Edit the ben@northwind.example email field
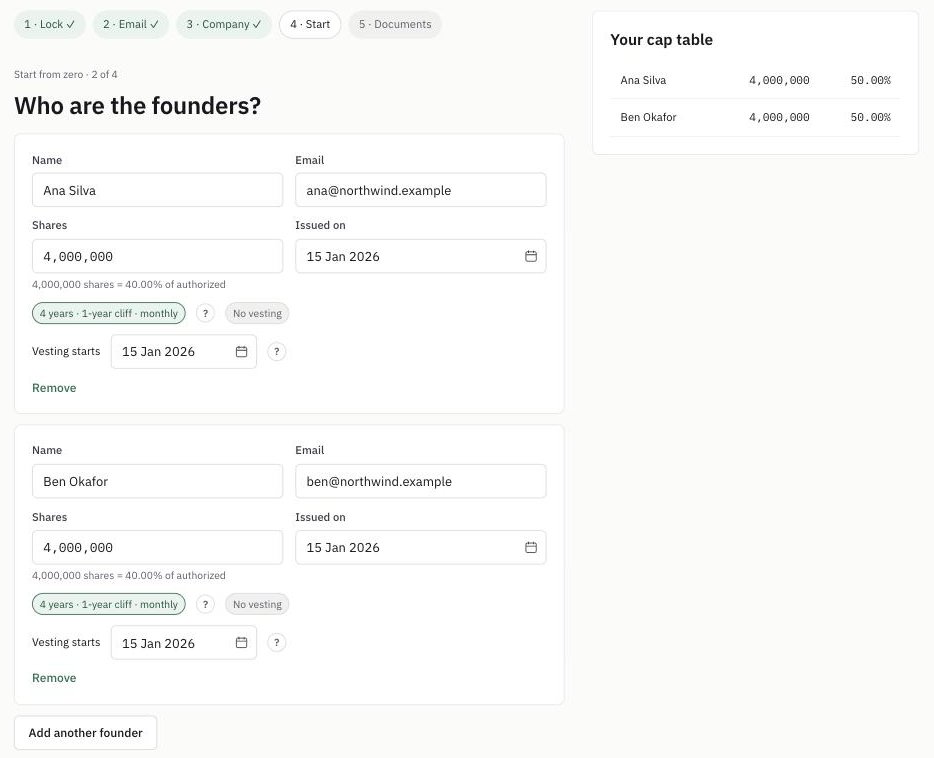 pos(421,481)
